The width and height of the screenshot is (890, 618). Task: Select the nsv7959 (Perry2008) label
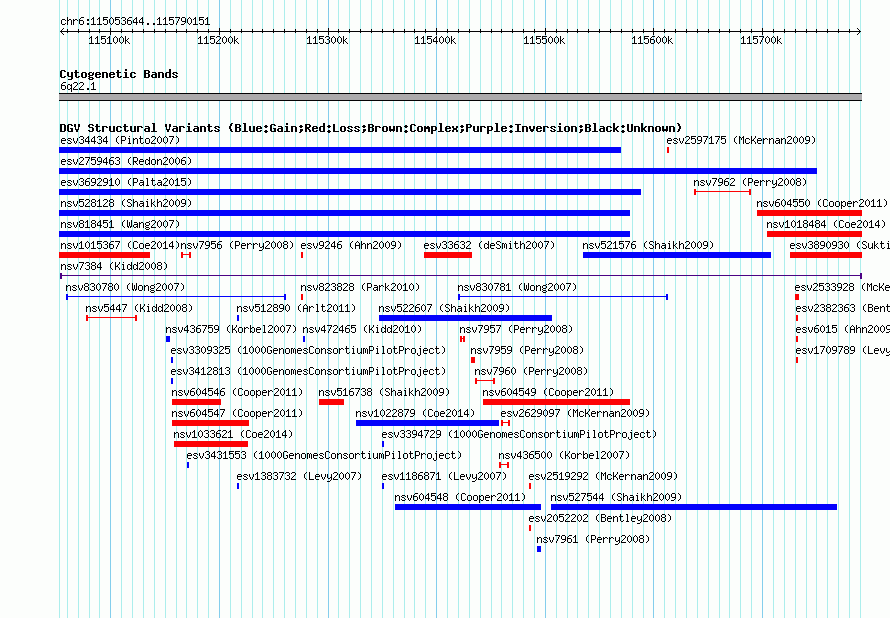[x=527, y=350]
